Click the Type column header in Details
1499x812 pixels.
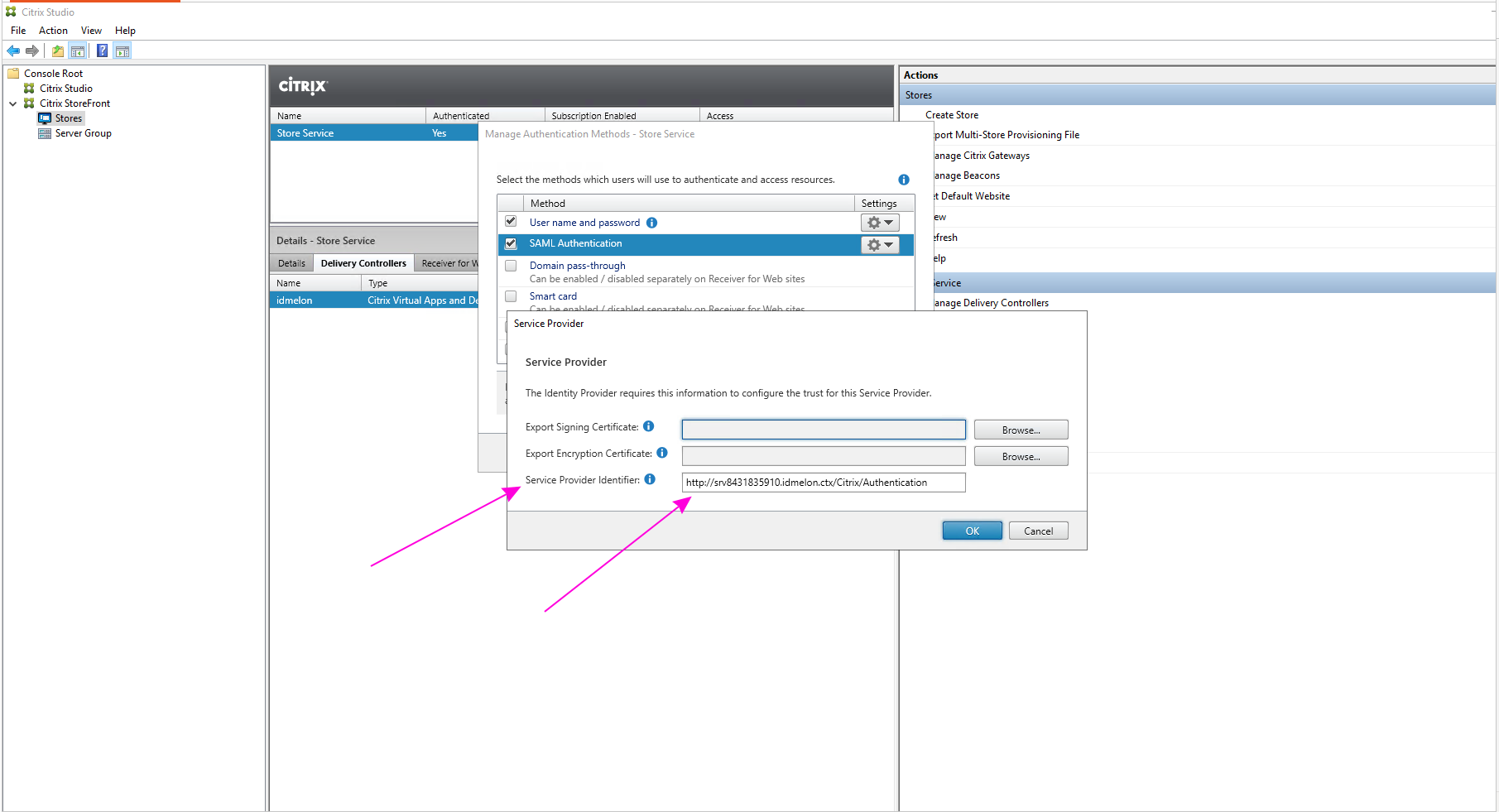420,283
